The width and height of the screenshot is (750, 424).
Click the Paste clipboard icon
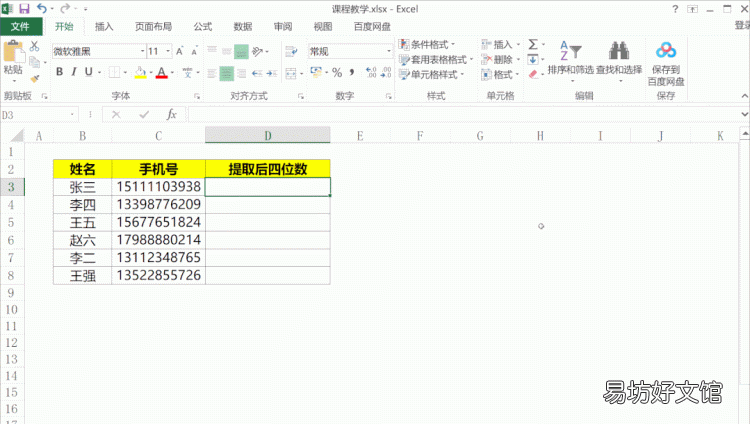click(x=13, y=52)
